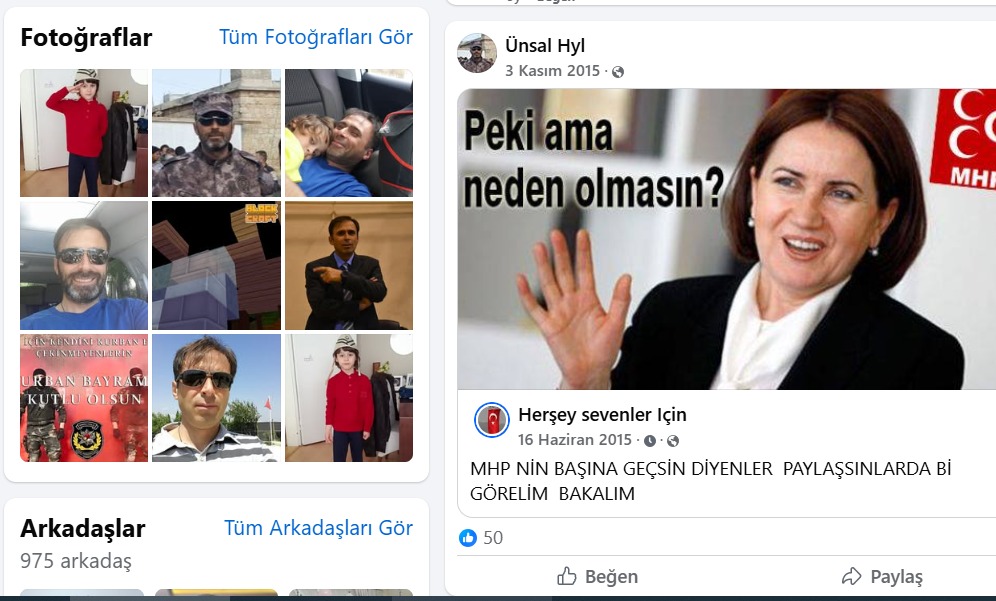This screenshot has width=996, height=601.
Task: Open the camouflage uniform photo thumbnail
Action: tap(216, 132)
